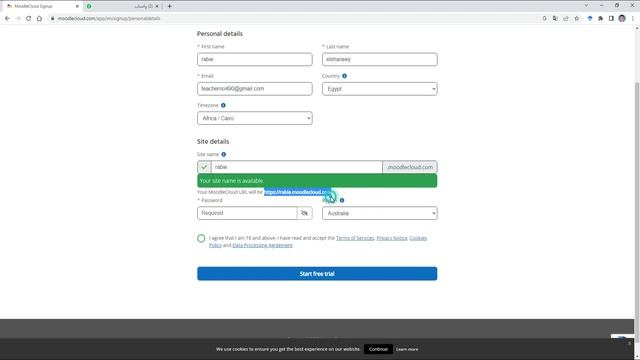This screenshot has height=360, width=640.
Task: Click the Last name input field
Action: 380,60
